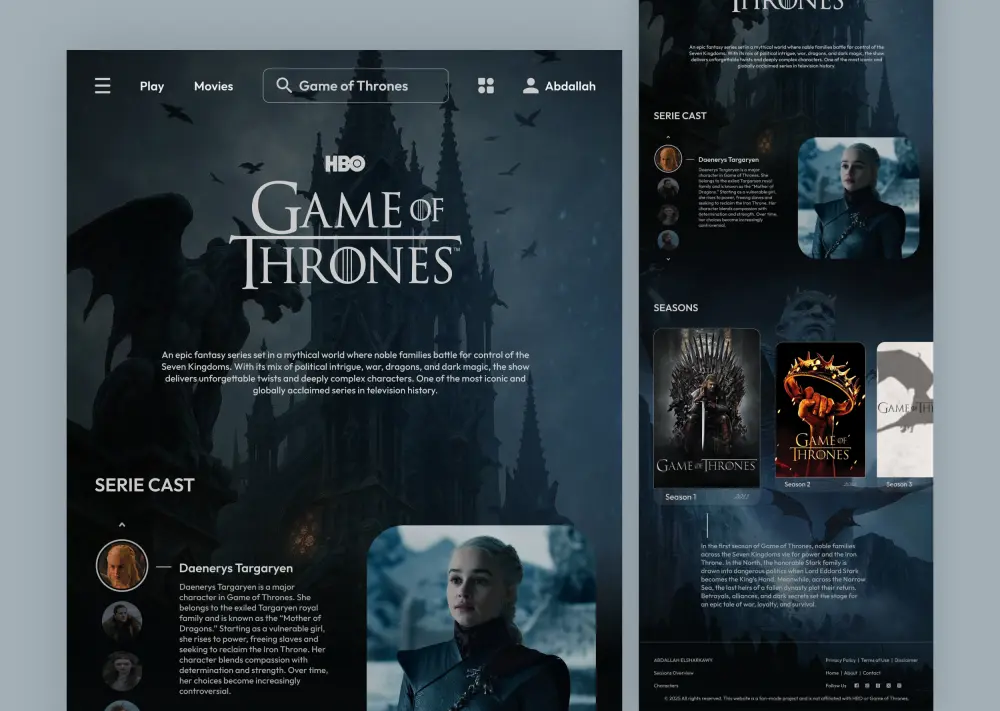Image resolution: width=1000 pixels, height=711 pixels.
Task: Open the Contact footer link
Action: [871, 673]
